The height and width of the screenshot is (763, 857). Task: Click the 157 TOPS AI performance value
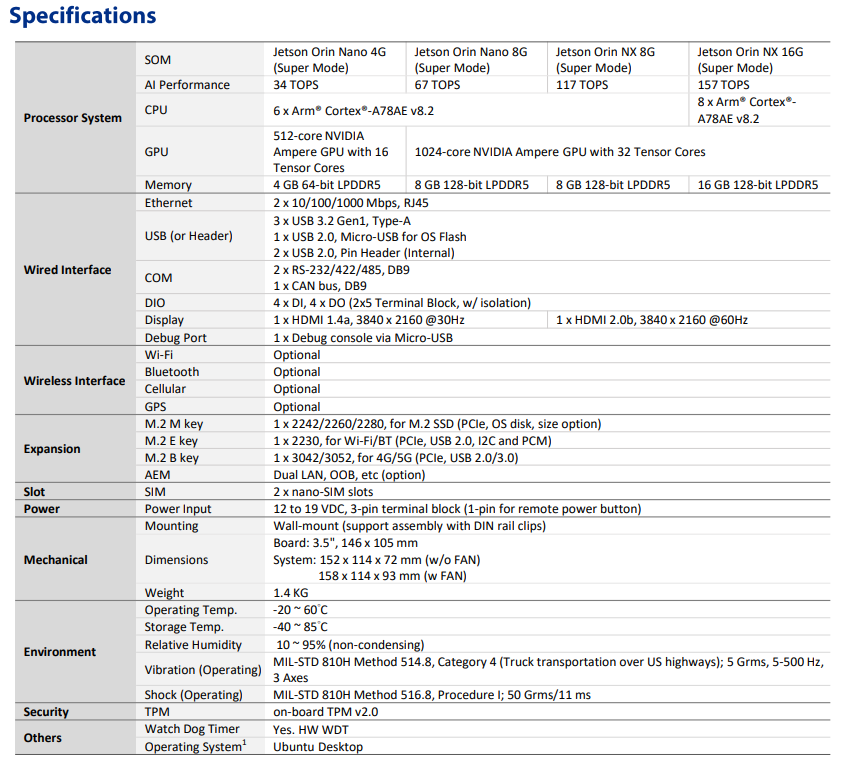click(x=723, y=85)
